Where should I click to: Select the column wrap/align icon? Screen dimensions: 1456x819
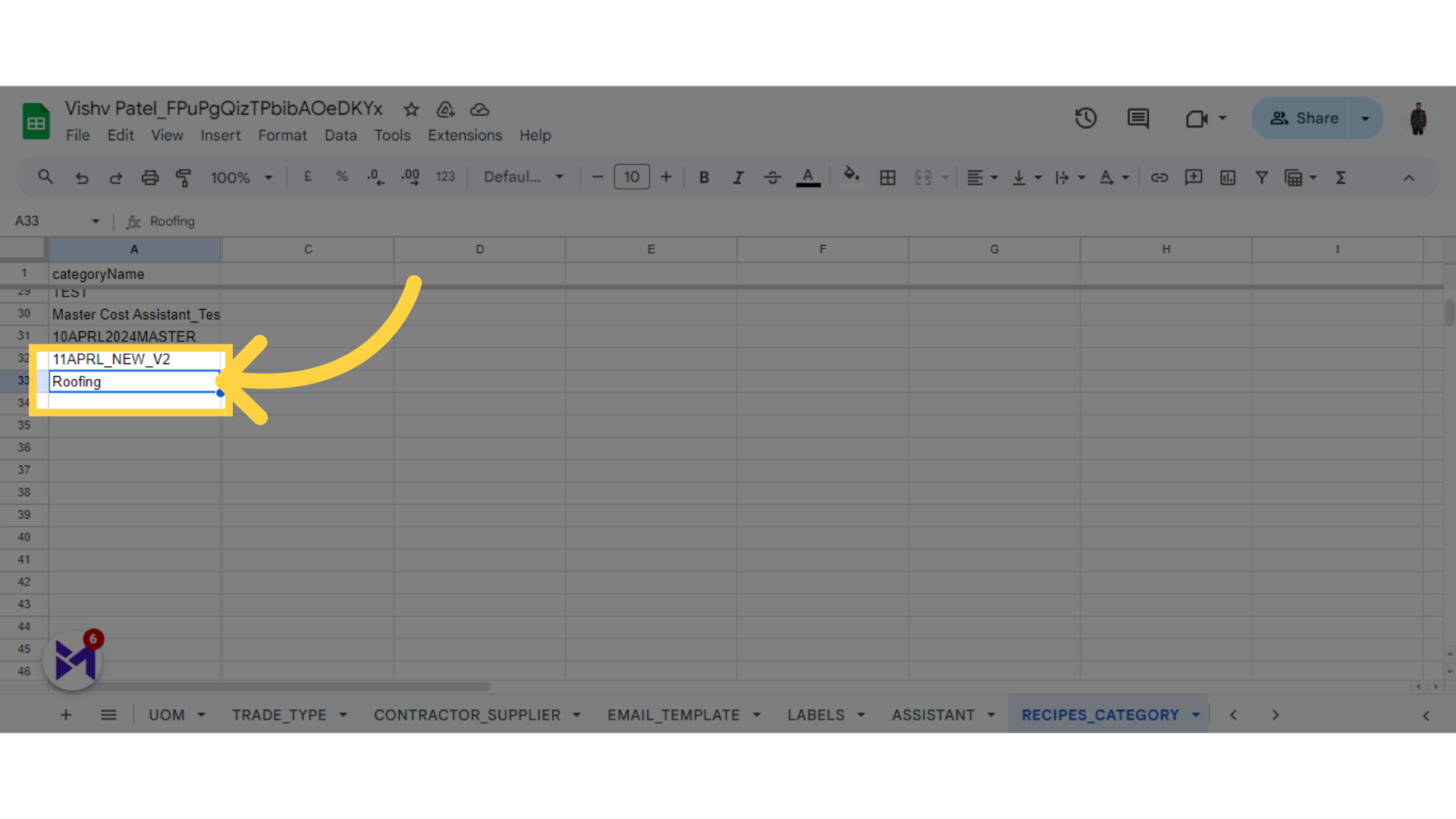click(x=1063, y=178)
